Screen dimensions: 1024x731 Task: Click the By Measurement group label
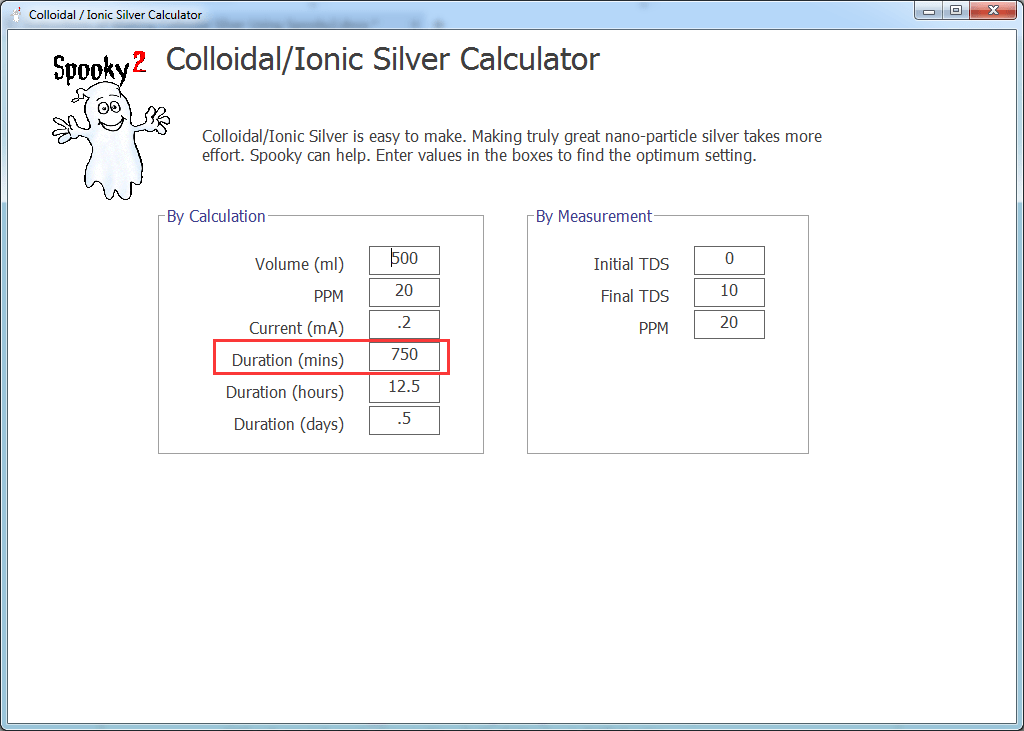click(x=594, y=216)
